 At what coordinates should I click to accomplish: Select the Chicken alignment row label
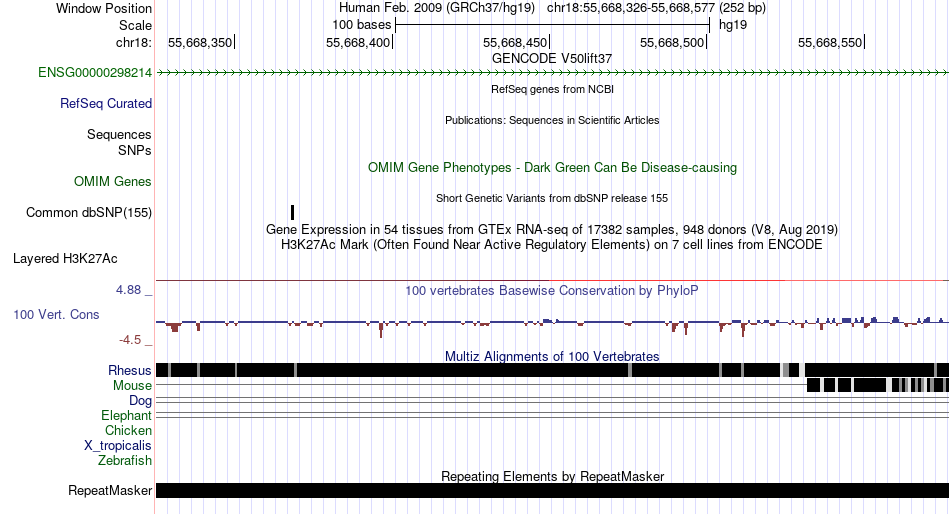click(x=128, y=430)
